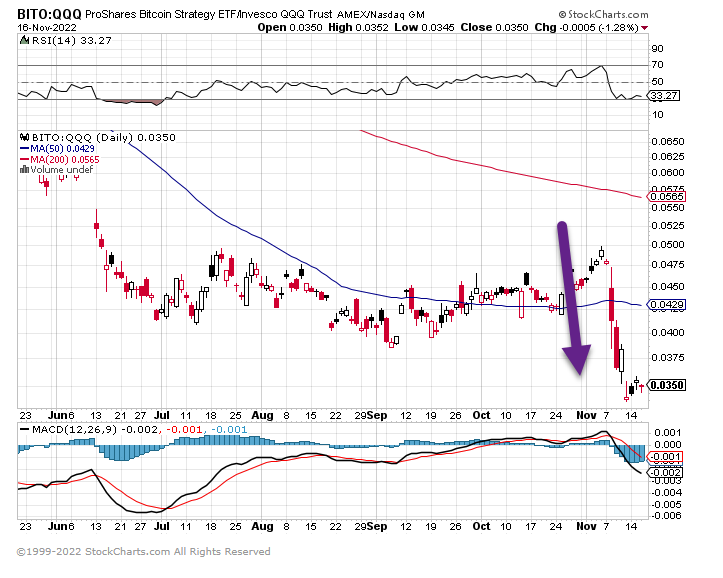Select the BITO:QQQ ticker symbol in title
Image resolution: width=723 pixels, height=578 pixels.
(x=50, y=14)
